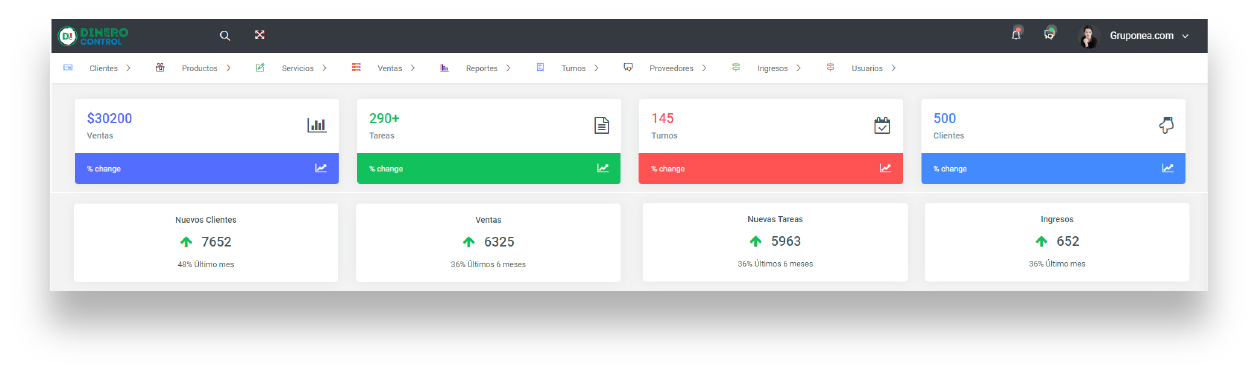Open the Gruponea.com account dropdown
The height and width of the screenshot is (376, 1258).
[x=1149, y=36]
